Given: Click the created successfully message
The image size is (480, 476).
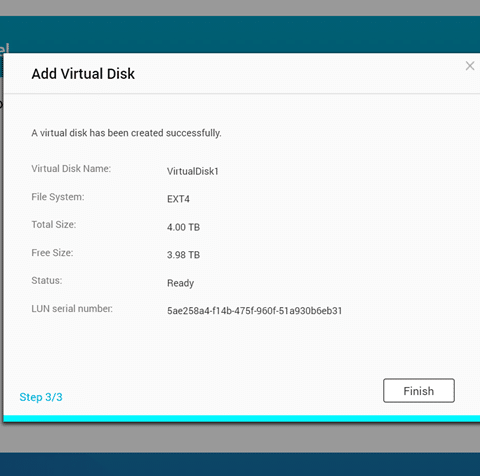Looking at the screenshot, I should click(x=126, y=133).
